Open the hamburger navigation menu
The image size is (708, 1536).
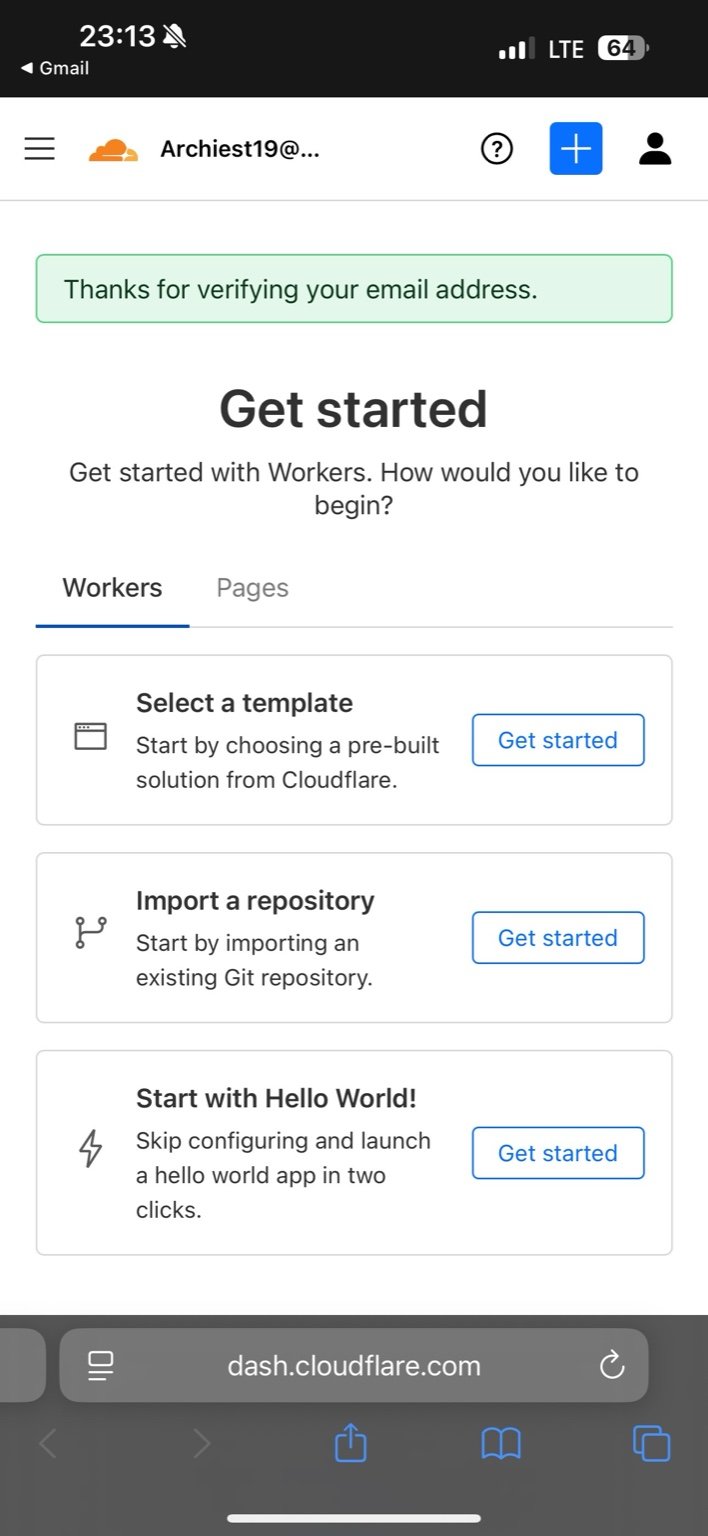[x=40, y=149]
